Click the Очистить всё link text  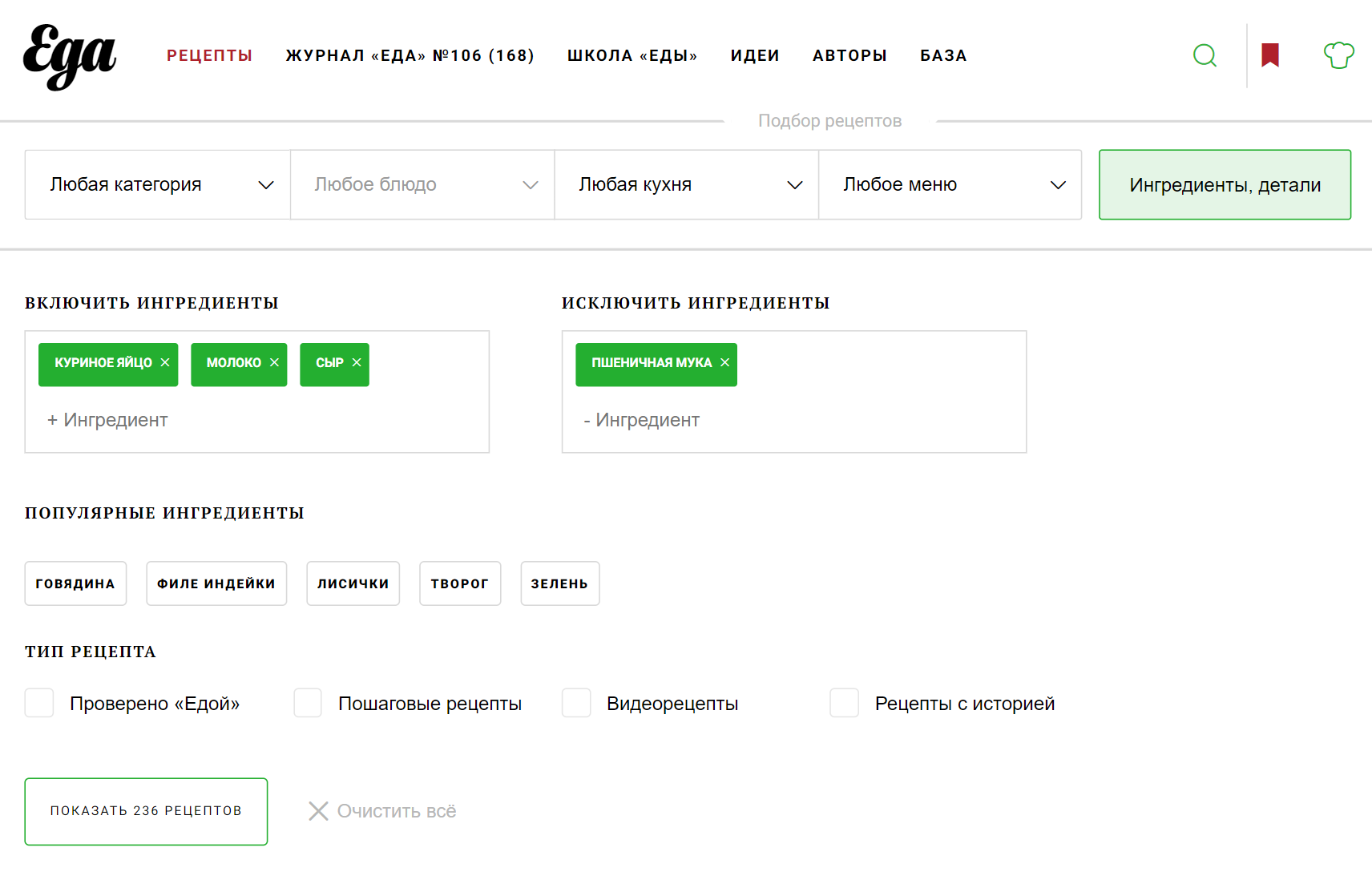(397, 811)
